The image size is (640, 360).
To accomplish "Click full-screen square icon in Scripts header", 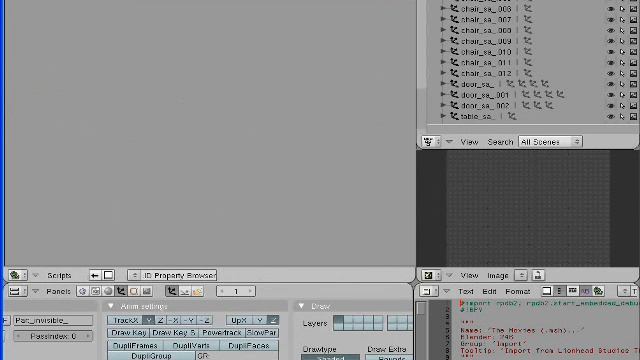I will click(108, 276).
